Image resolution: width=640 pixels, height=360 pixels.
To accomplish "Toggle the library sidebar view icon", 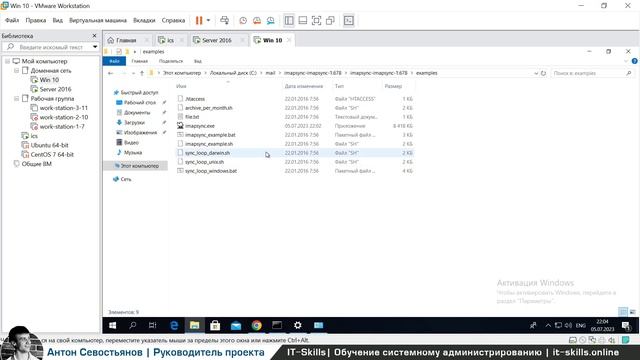I will (289, 20).
